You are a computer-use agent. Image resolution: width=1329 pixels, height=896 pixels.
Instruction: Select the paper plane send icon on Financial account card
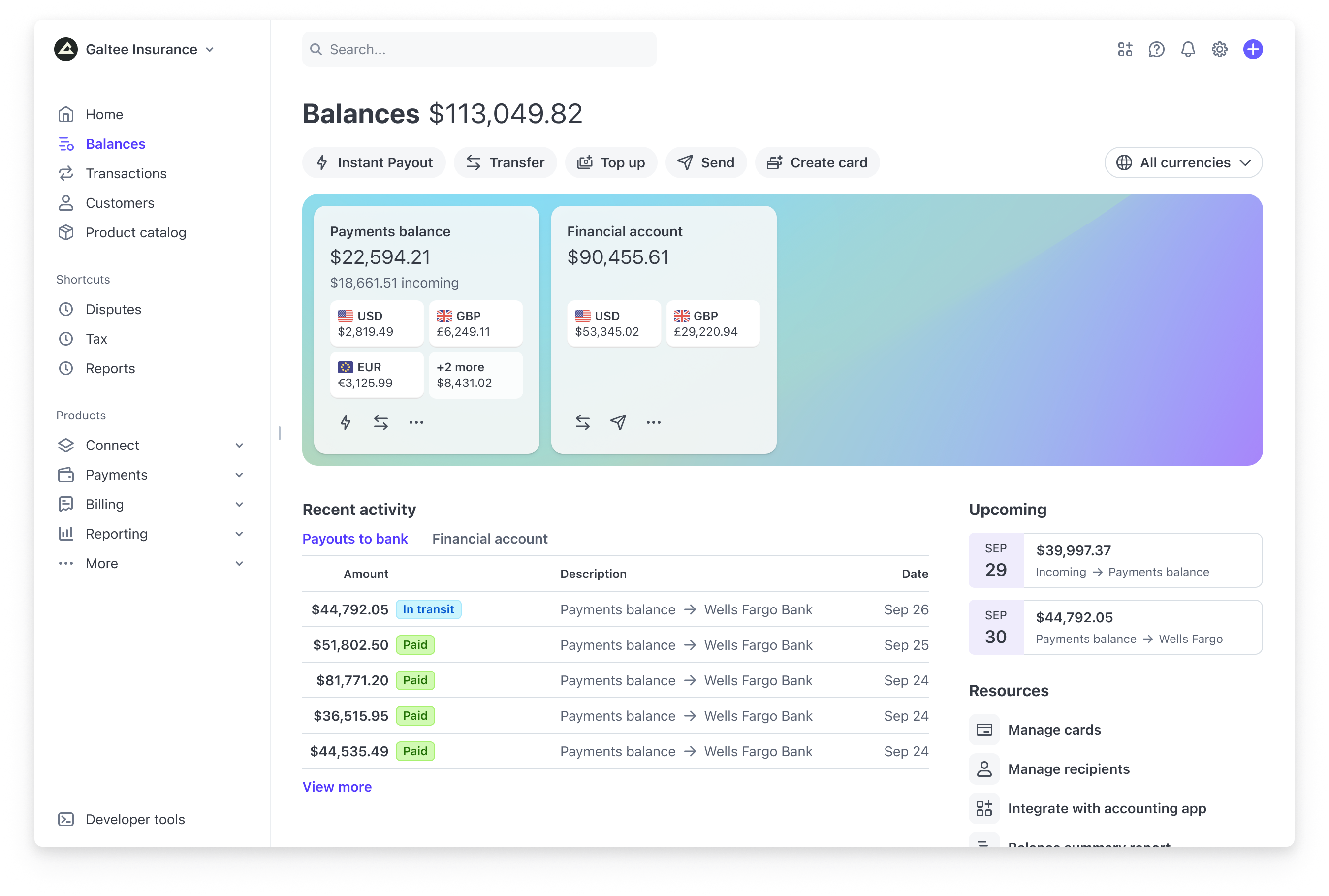click(x=618, y=422)
